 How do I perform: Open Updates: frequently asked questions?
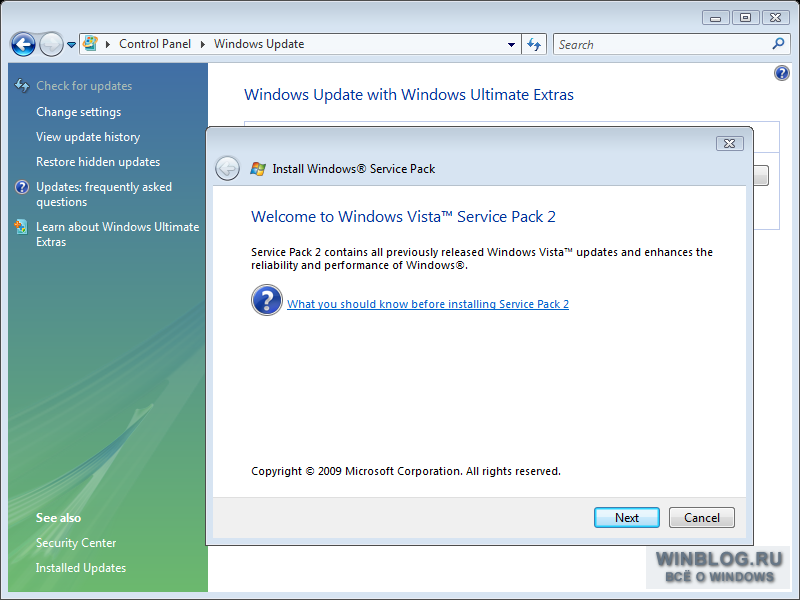tap(104, 194)
